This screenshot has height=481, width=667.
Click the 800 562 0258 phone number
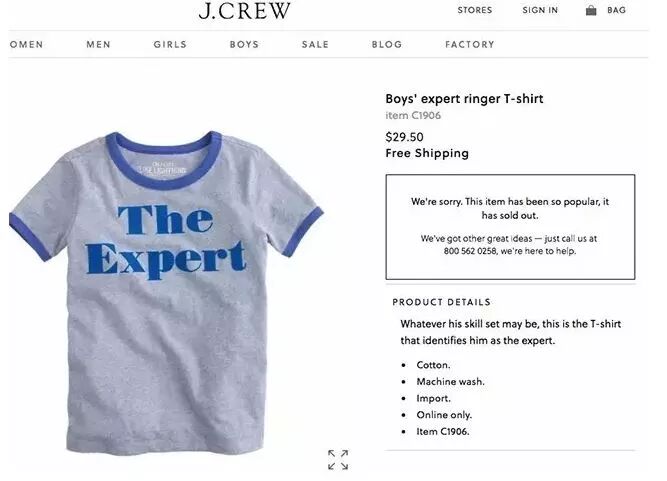[470, 251]
